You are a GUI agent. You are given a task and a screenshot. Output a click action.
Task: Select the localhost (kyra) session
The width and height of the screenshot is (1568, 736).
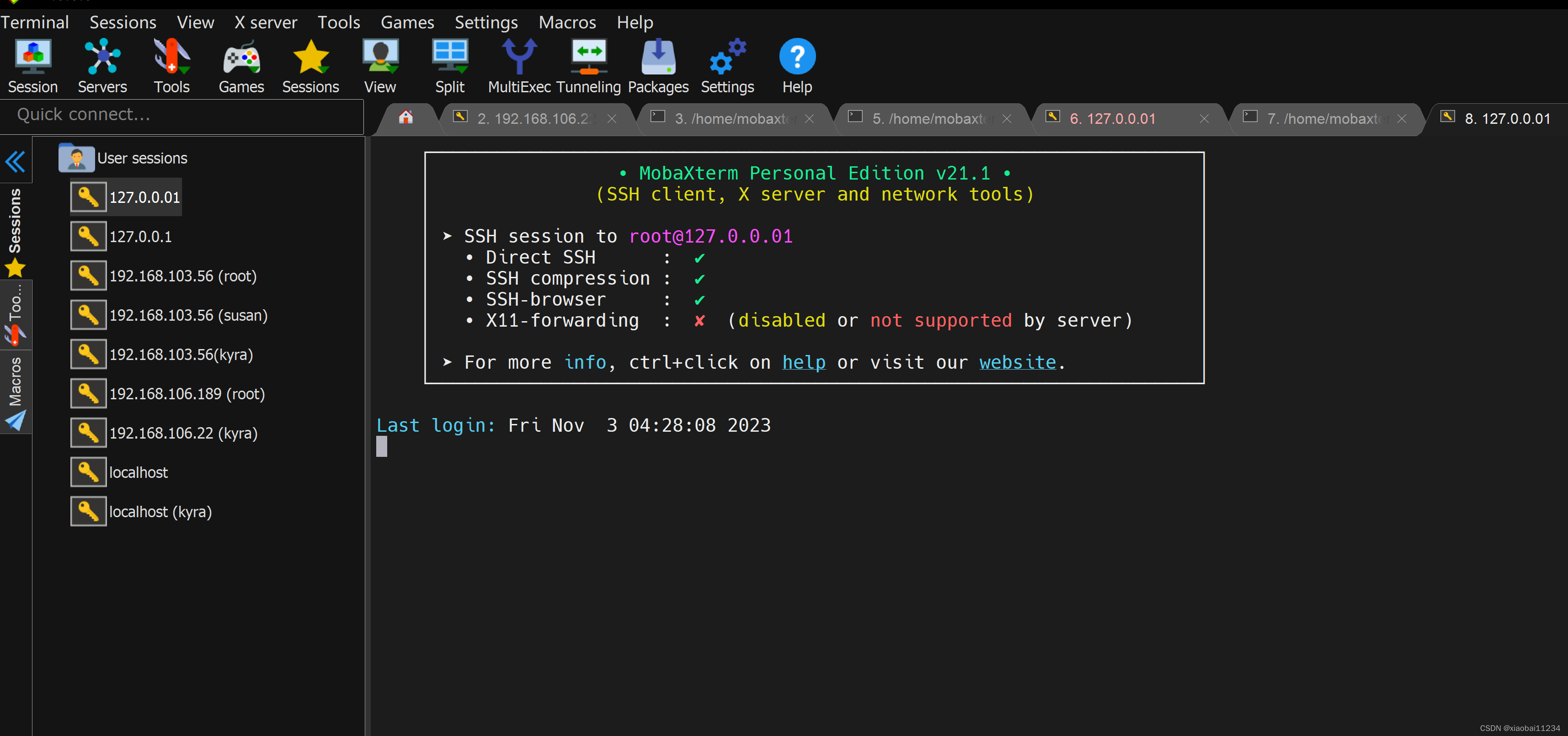(141, 512)
